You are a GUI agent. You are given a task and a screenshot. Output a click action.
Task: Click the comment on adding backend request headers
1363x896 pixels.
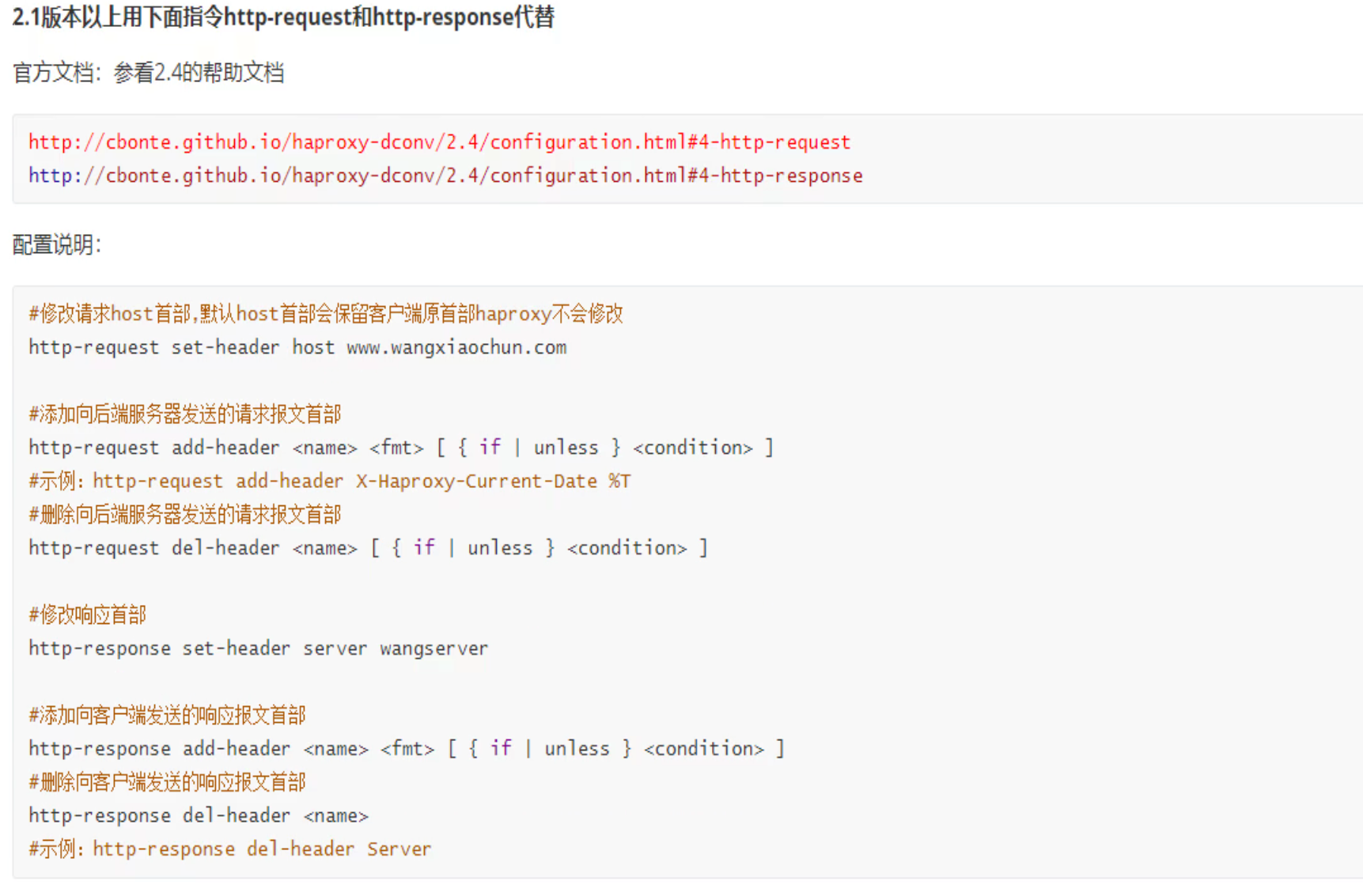(185, 414)
